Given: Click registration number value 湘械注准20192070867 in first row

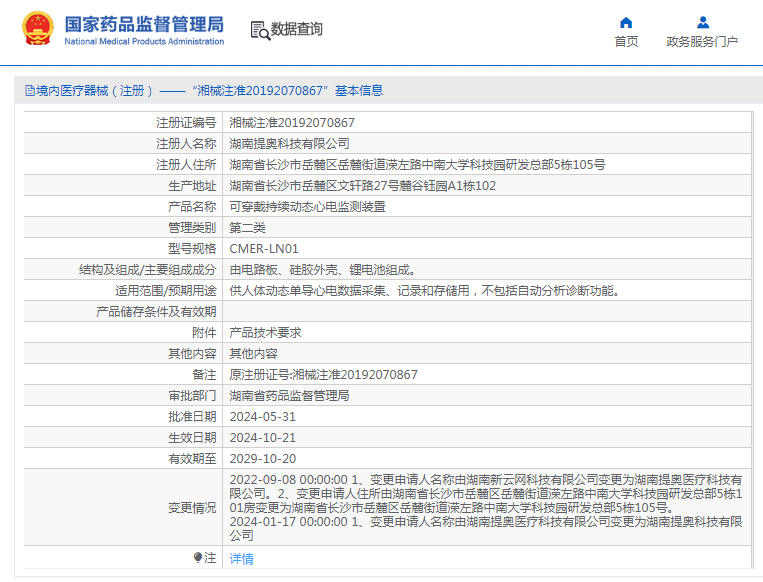Looking at the screenshot, I should click(292, 123).
